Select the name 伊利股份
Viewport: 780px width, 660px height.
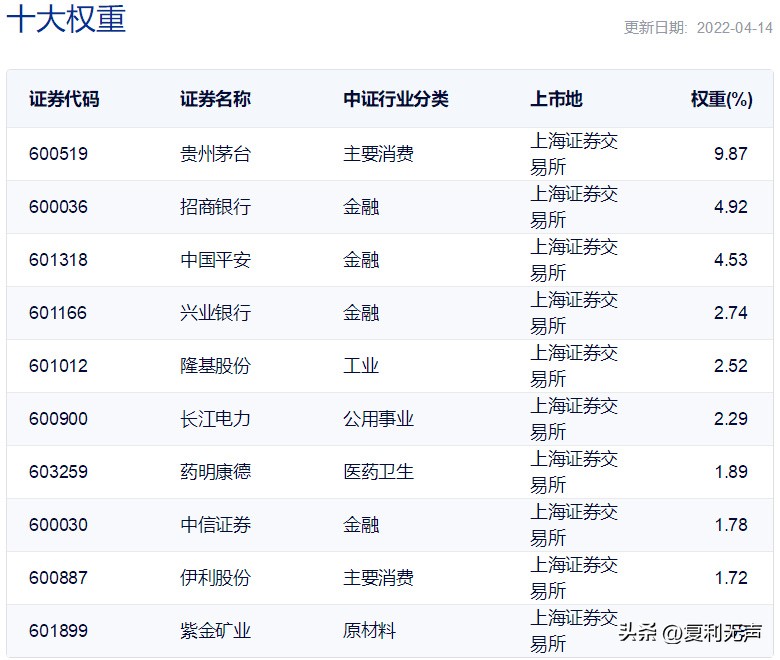[215, 578]
